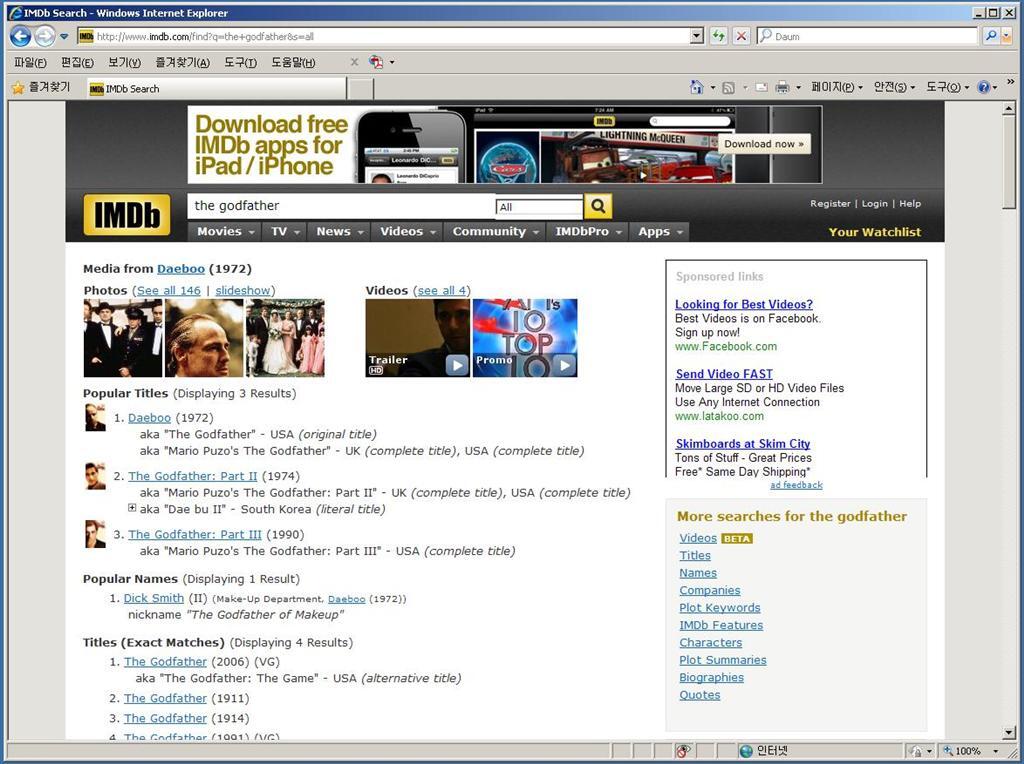Image resolution: width=1024 pixels, height=764 pixels.
Task: Open the All search category dropdown
Action: tap(539, 207)
